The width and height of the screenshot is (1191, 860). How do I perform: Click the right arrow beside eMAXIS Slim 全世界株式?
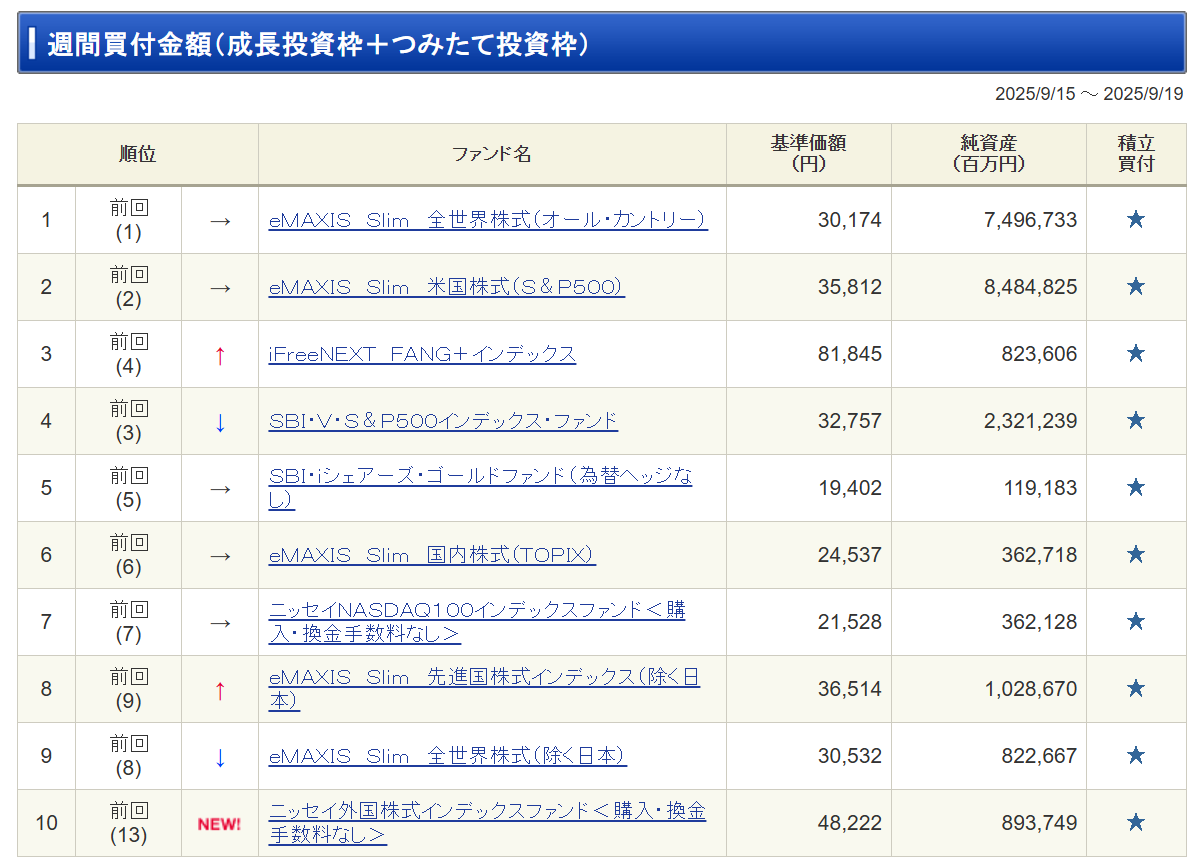218,219
